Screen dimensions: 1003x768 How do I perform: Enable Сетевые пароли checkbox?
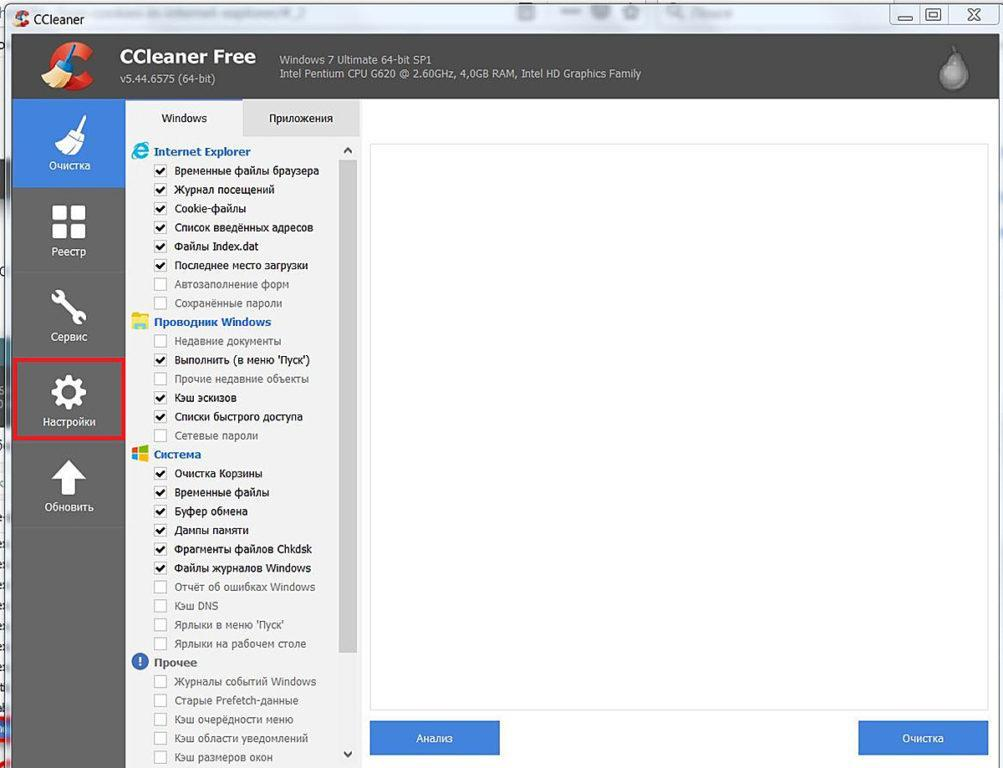(x=161, y=435)
